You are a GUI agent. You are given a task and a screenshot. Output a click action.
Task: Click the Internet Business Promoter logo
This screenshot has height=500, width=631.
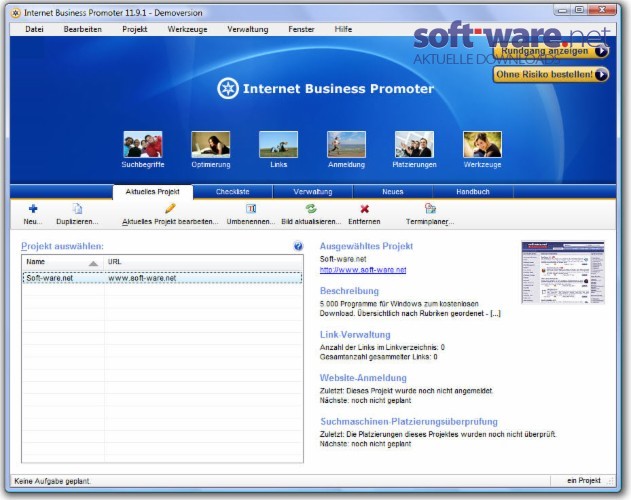pyautogui.click(x=326, y=89)
